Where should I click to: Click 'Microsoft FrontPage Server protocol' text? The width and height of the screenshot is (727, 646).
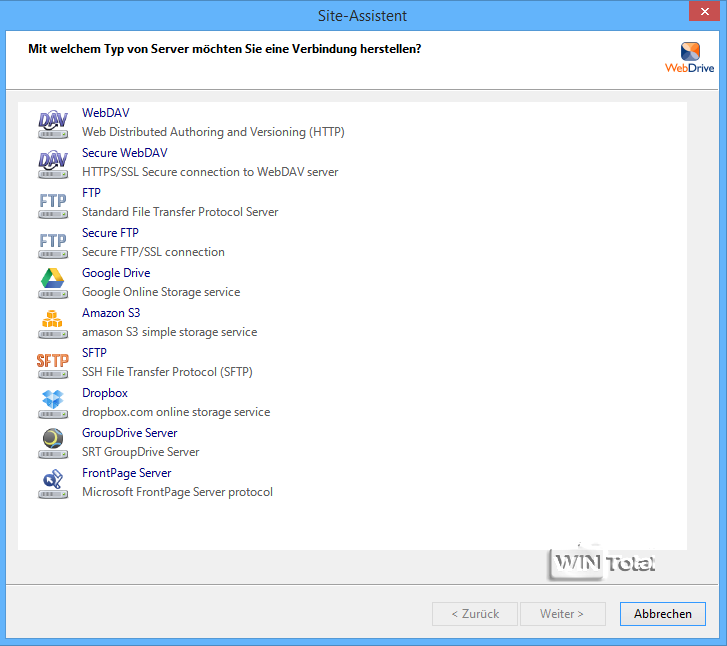(x=177, y=492)
